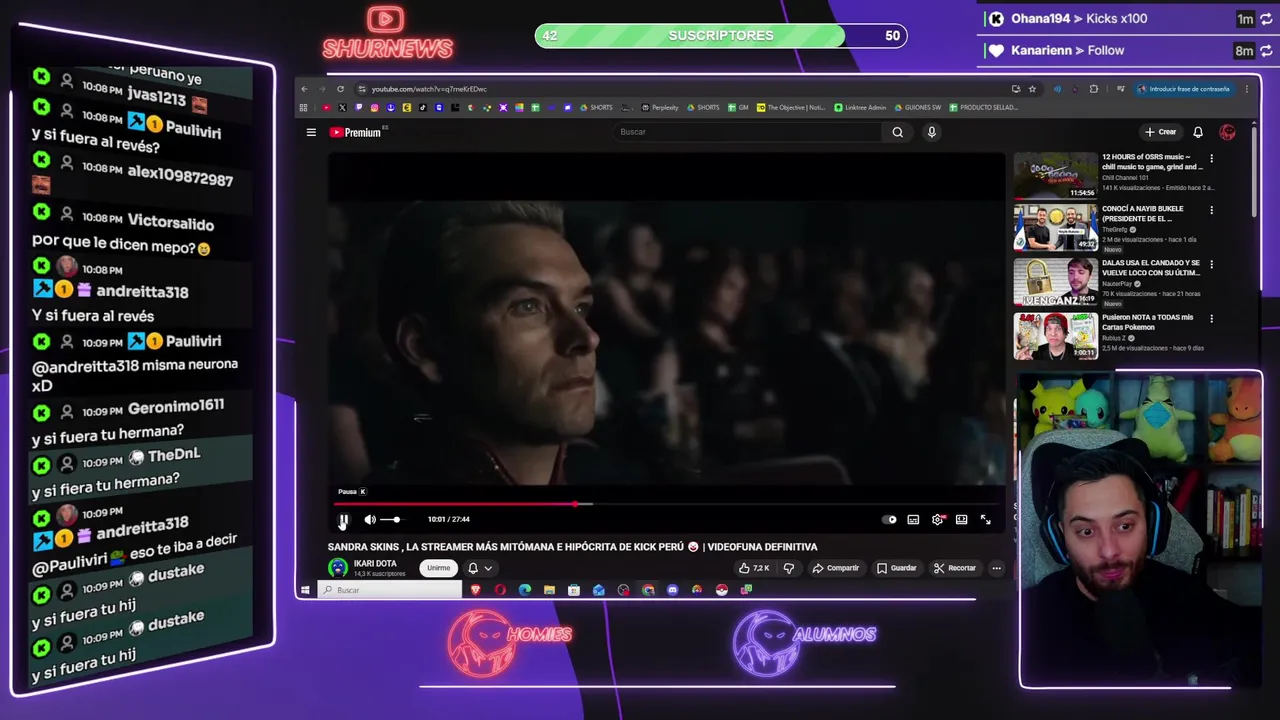This screenshot has width=1280, height=720.
Task: Open Linktree Admin bookmark
Action: pos(860,107)
